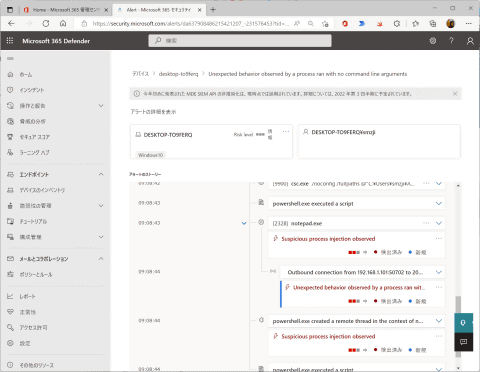The width and height of the screenshot is (480, 372).
Task: Expand the Outbound connection from 192.168.1.101 row
Action: [x=439, y=272]
